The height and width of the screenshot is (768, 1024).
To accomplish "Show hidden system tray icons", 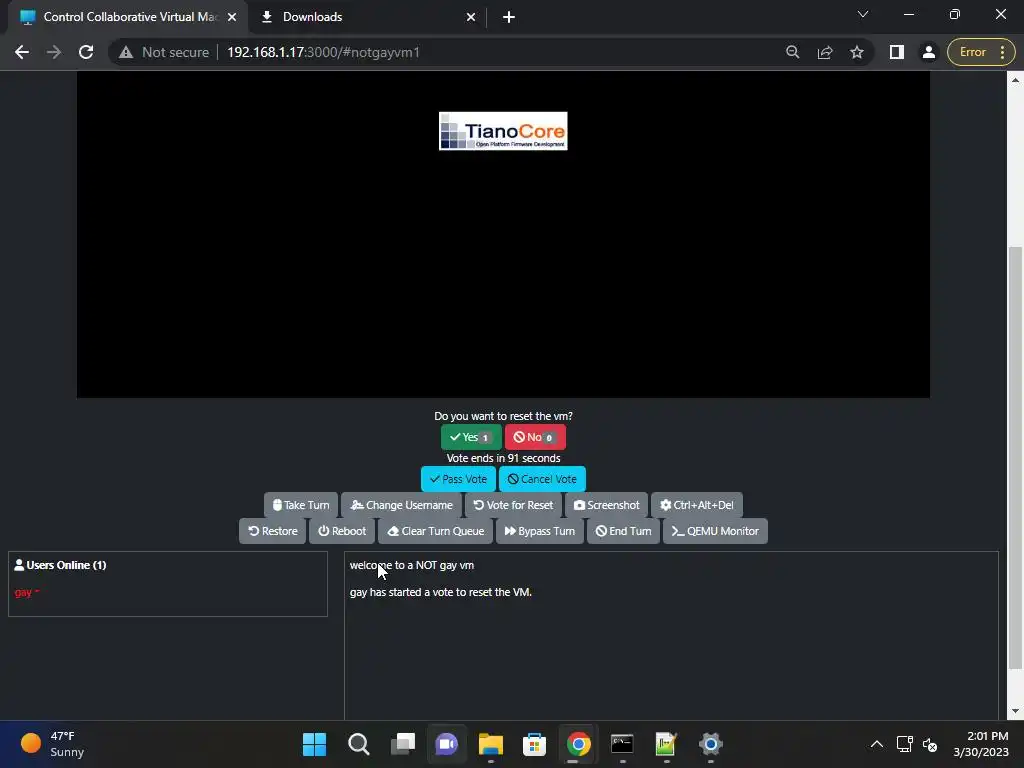I will point(876,744).
